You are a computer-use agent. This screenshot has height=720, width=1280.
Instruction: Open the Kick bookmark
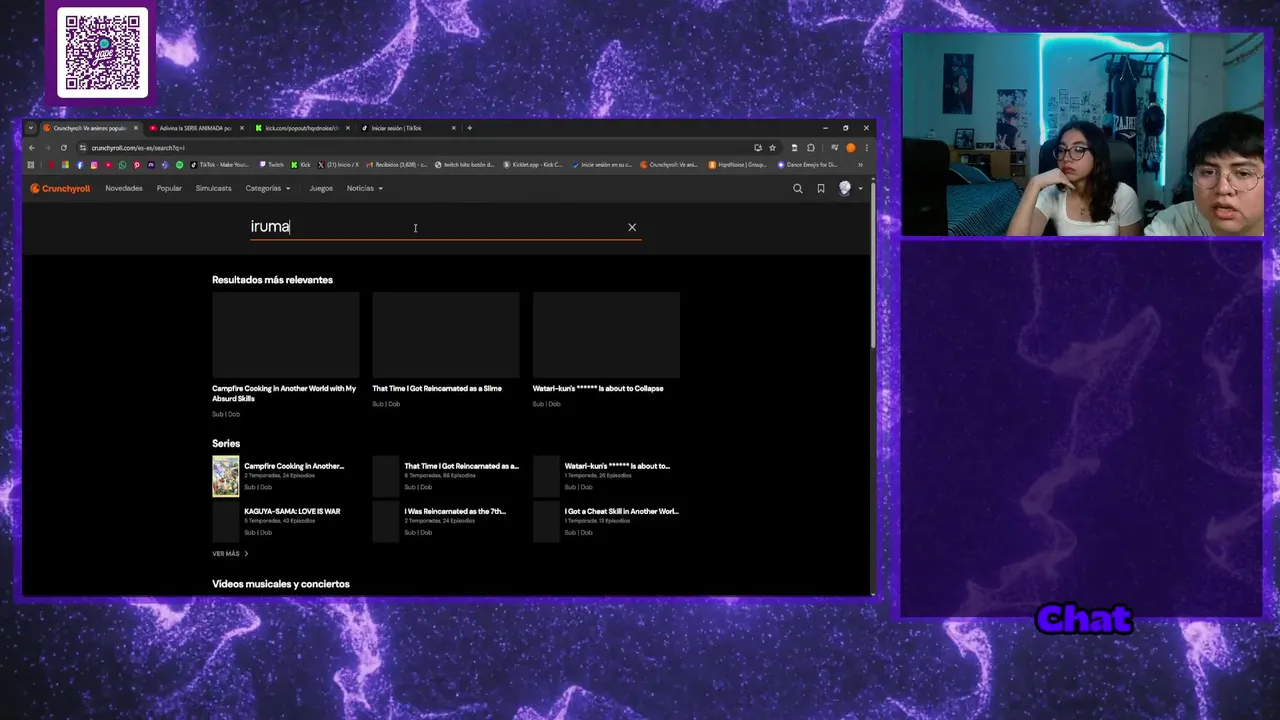coord(301,165)
